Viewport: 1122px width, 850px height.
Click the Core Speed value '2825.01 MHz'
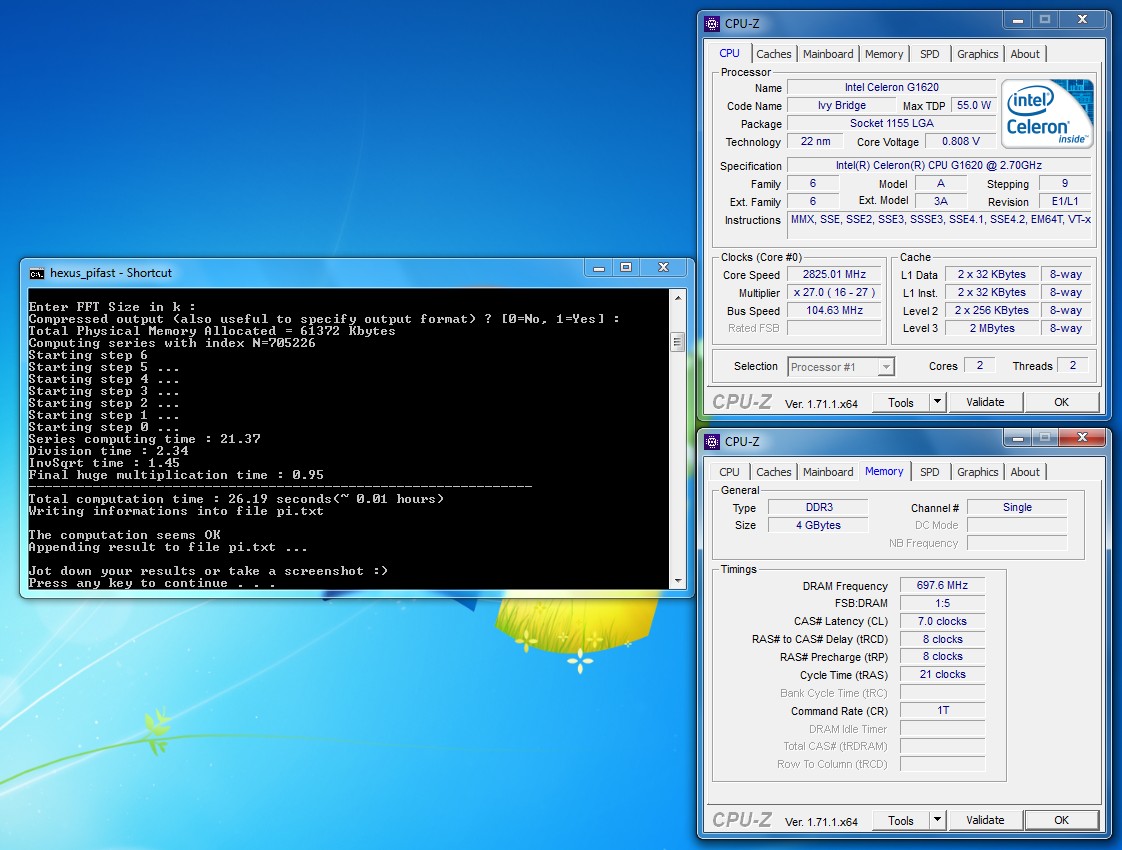pyautogui.click(x=834, y=275)
